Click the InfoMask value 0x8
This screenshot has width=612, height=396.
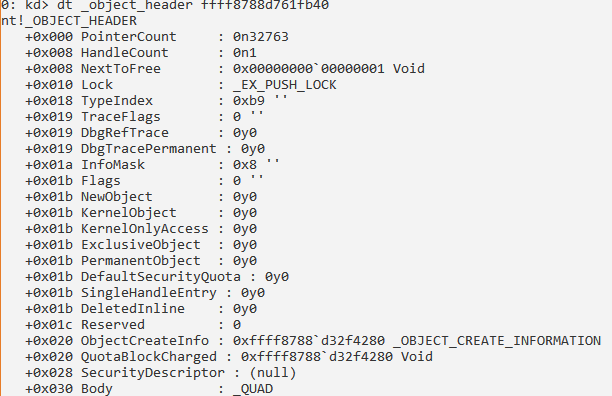pyautogui.click(x=245, y=165)
